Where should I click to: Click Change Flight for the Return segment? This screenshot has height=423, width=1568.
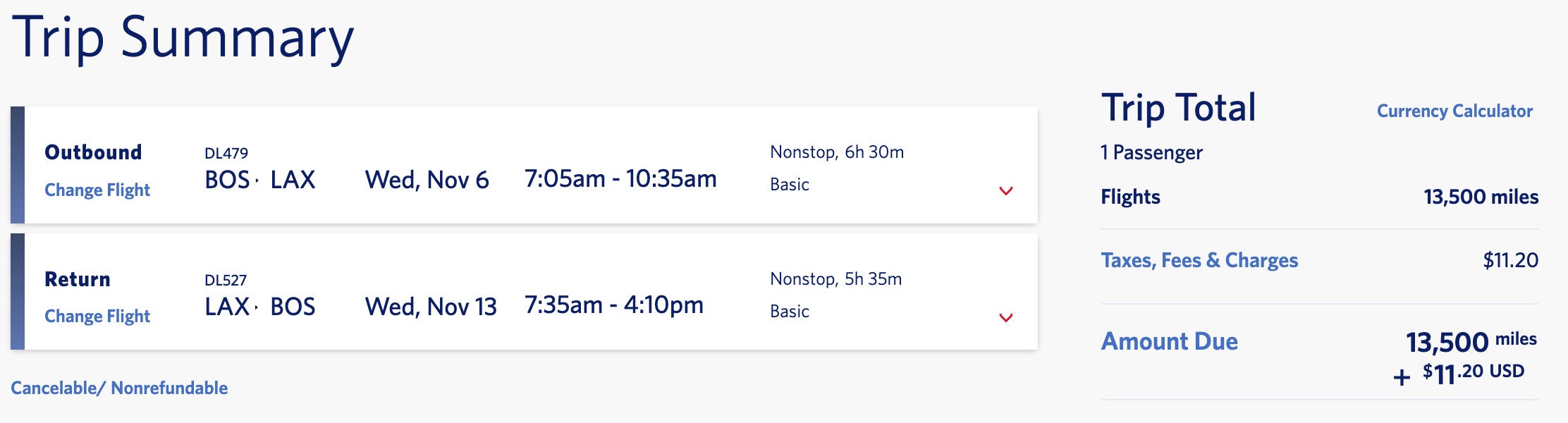99,317
